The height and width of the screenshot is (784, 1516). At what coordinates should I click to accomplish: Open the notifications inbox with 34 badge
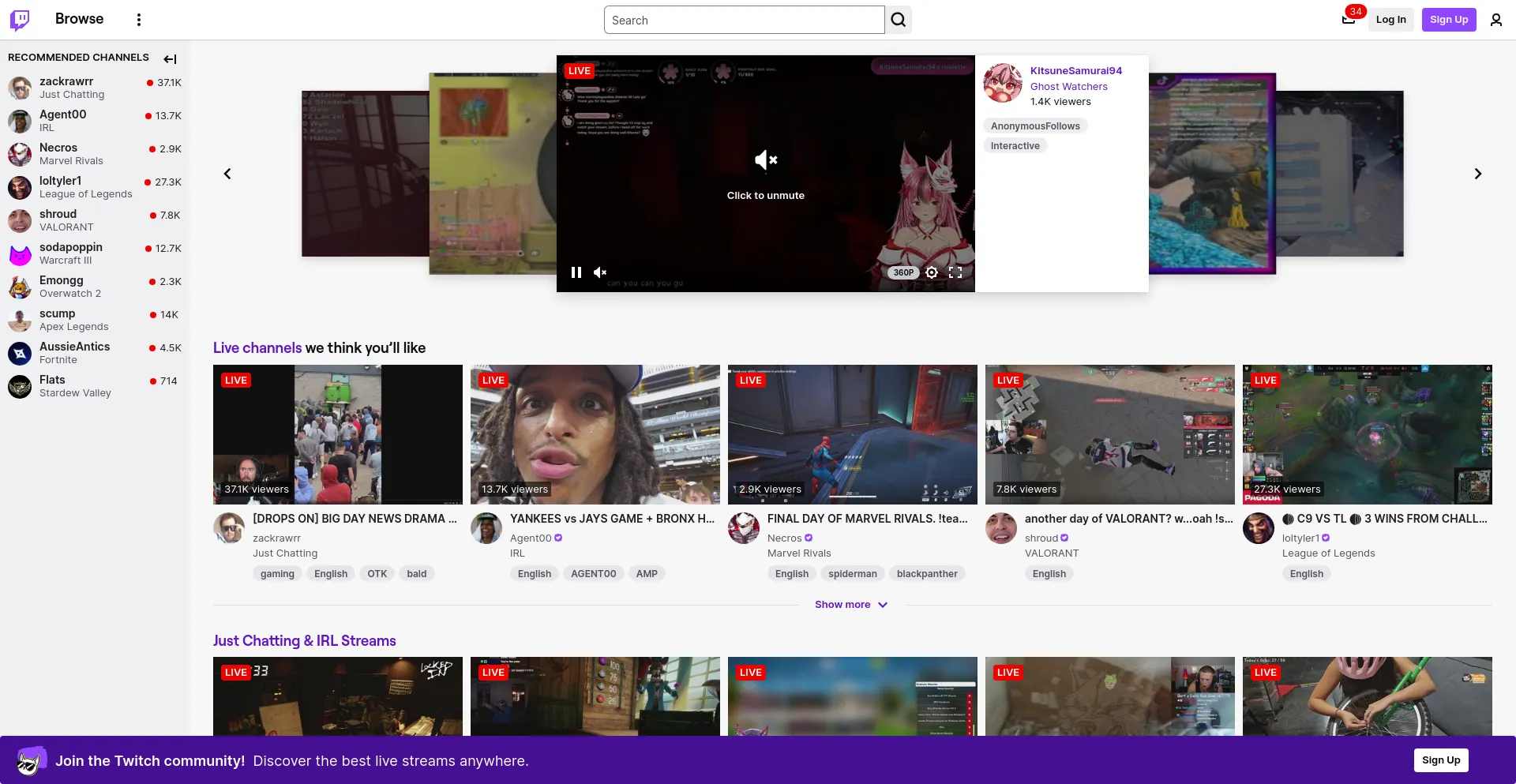[1349, 20]
